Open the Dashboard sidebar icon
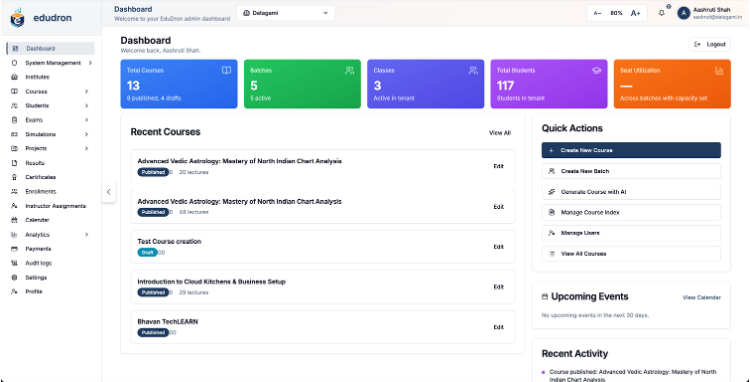The height and width of the screenshot is (382, 750). click(x=15, y=48)
